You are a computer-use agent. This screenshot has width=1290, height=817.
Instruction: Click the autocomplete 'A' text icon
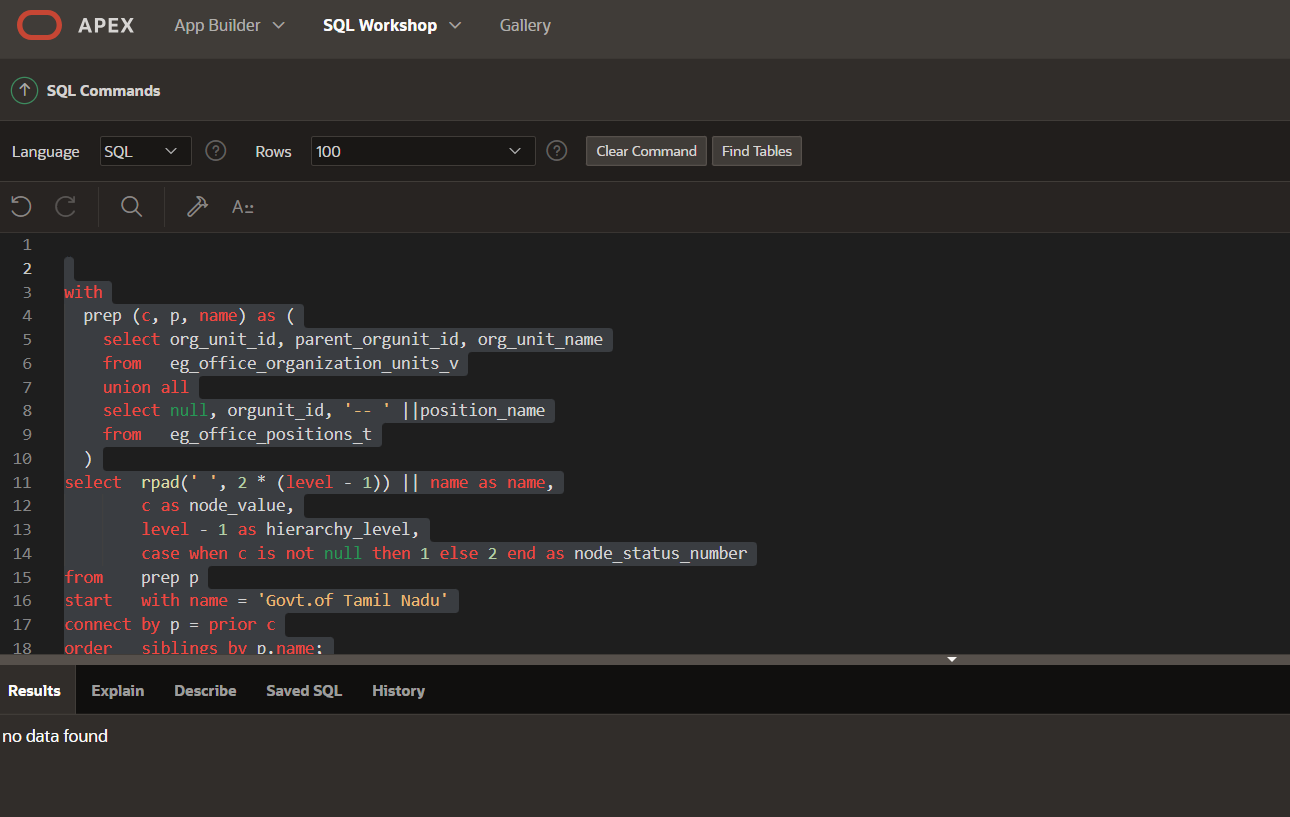click(x=242, y=207)
